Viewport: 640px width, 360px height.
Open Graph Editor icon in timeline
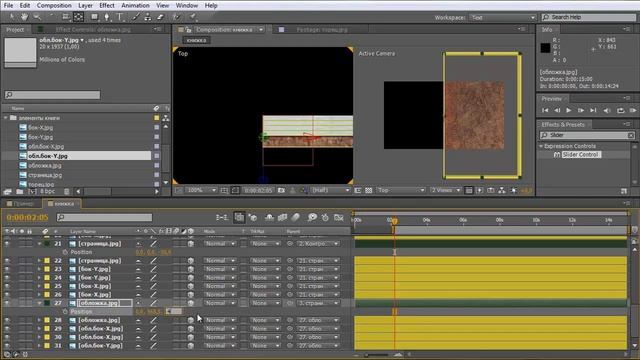pos(338,218)
